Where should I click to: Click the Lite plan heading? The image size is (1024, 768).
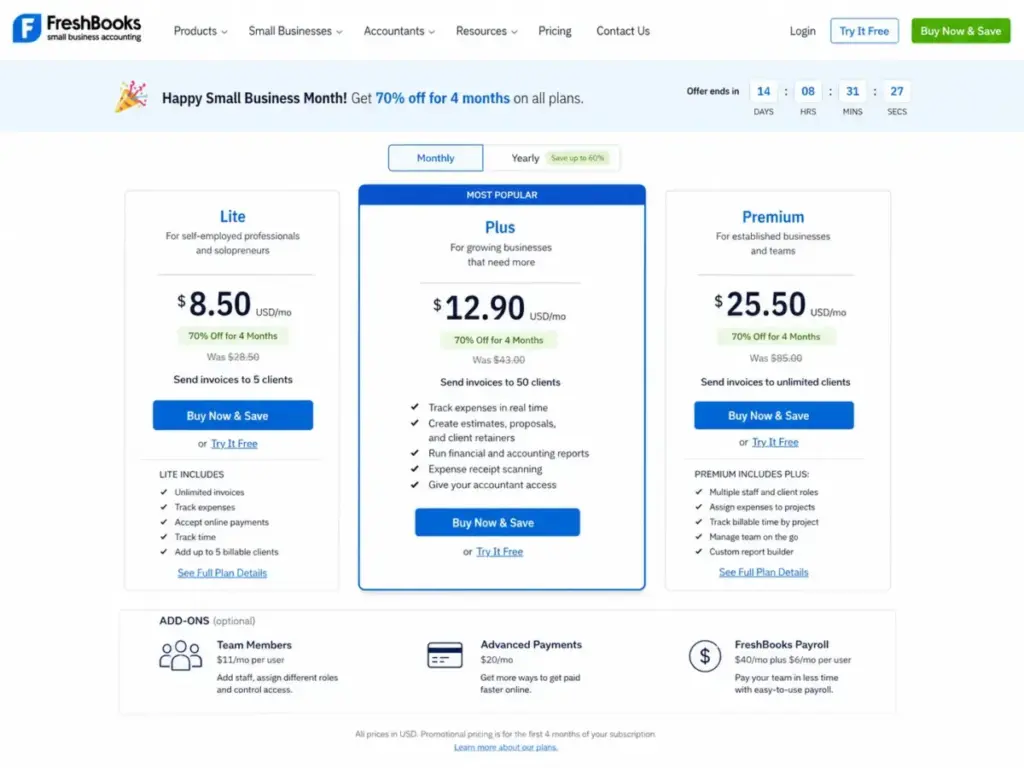(232, 216)
